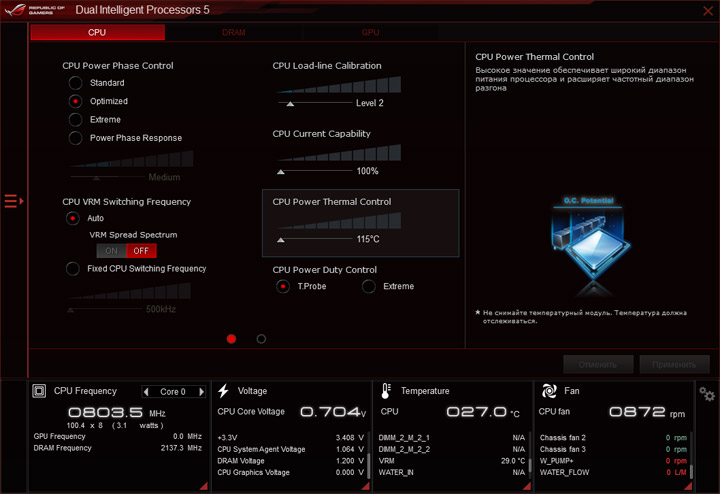Select Fixed CPU Switching Frequency
This screenshot has width=720, height=494.
pos(73,269)
